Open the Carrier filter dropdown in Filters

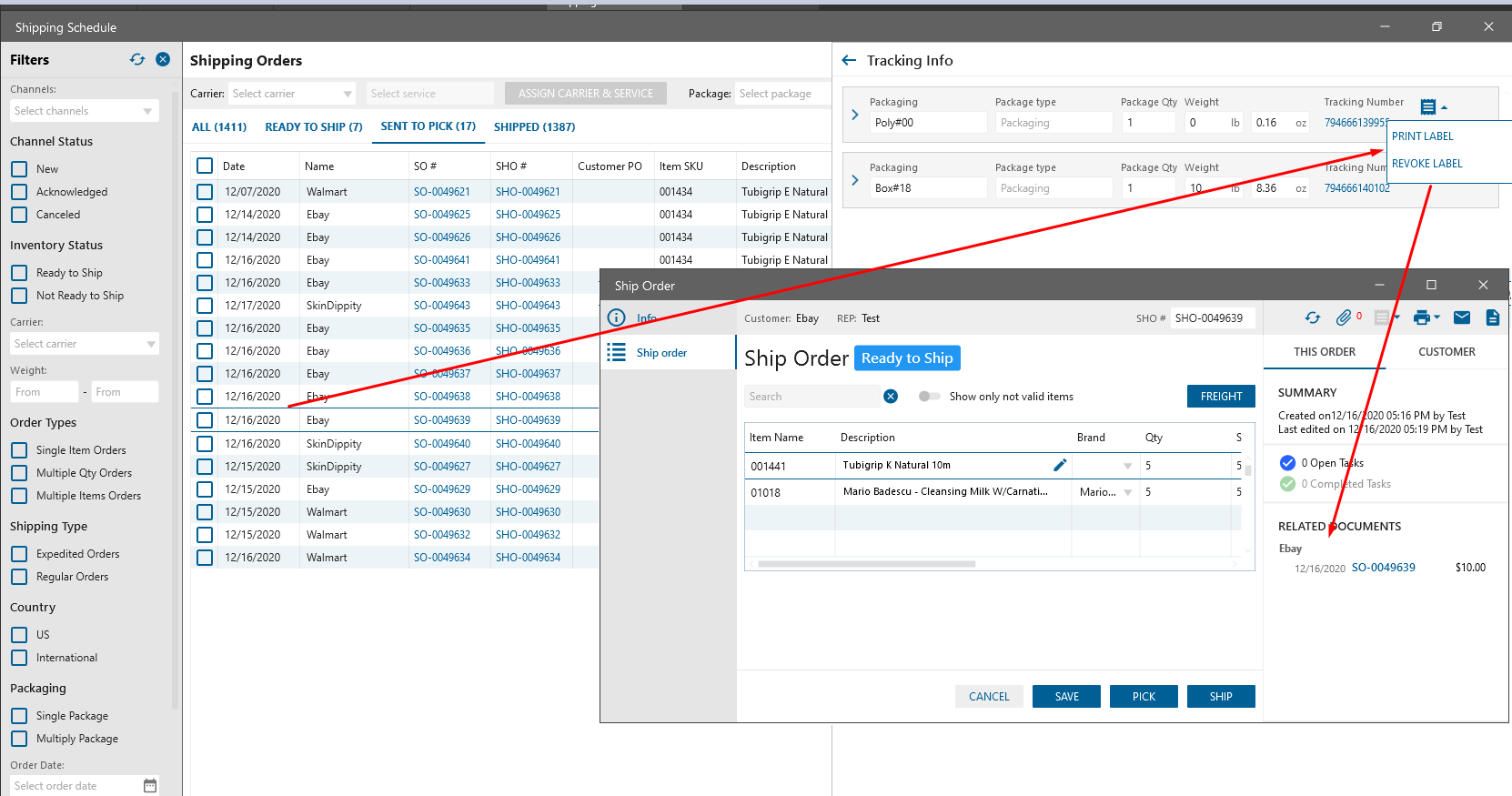click(85, 344)
